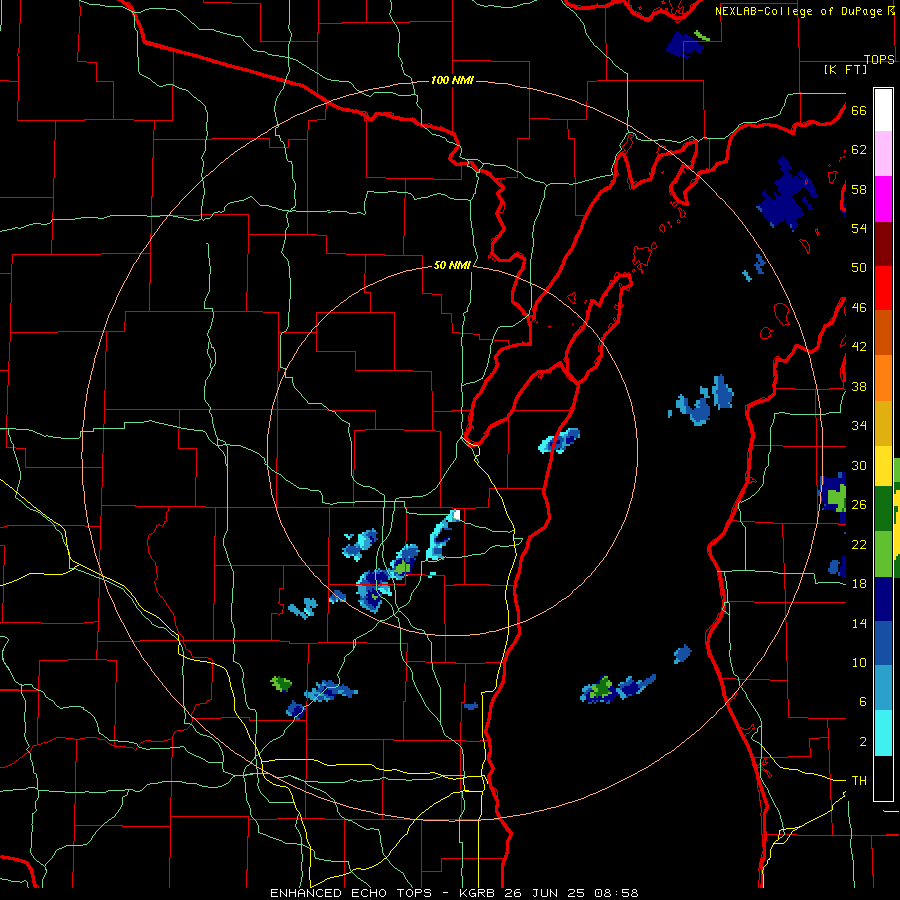
Task: Click the 30 value on the legend
Action: click(859, 465)
